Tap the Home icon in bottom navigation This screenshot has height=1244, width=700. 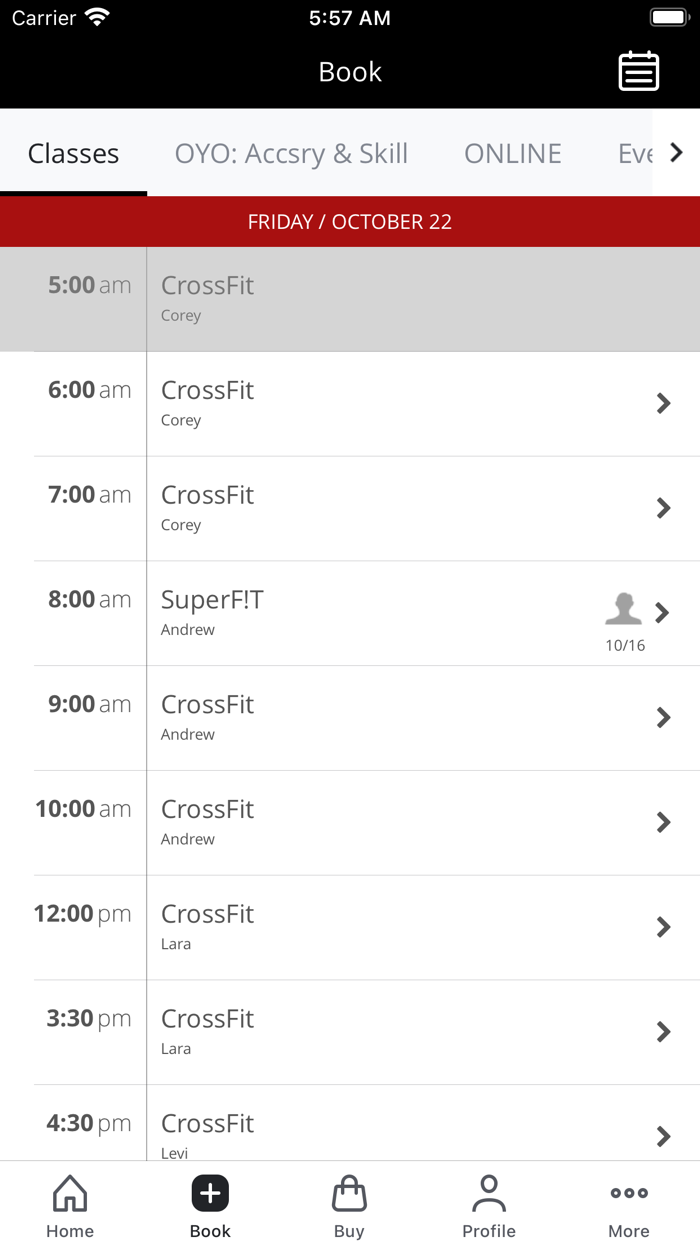point(69,1193)
